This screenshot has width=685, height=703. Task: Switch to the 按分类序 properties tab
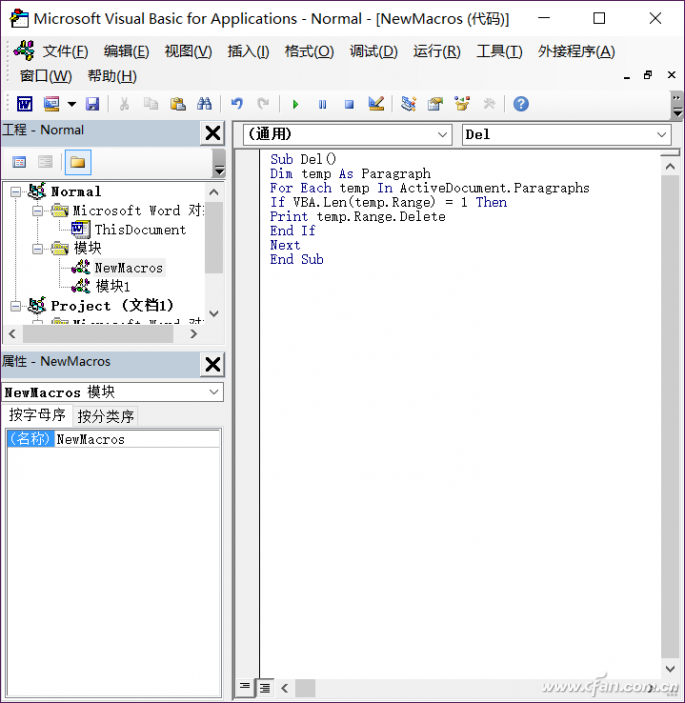(105, 416)
